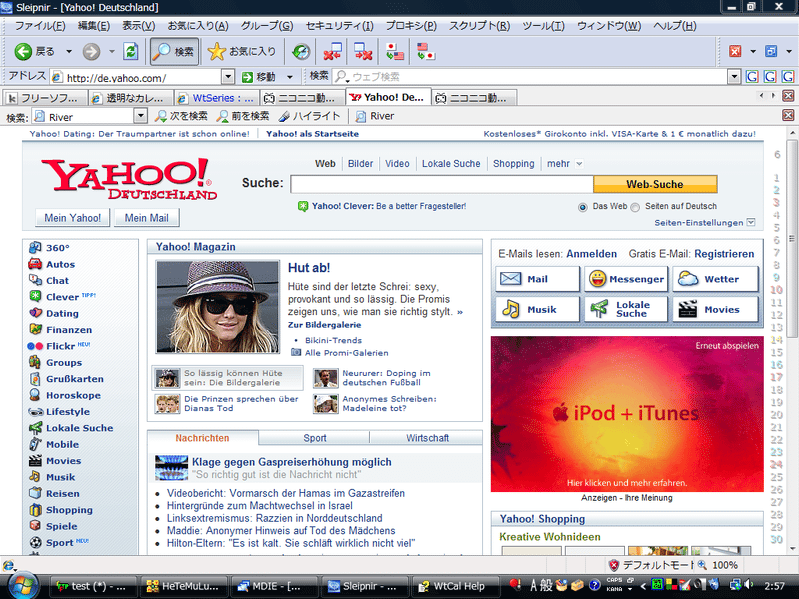Image resolution: width=799 pixels, height=599 pixels.
Task: Click the River keyword button in find bar
Action: [x=375, y=116]
